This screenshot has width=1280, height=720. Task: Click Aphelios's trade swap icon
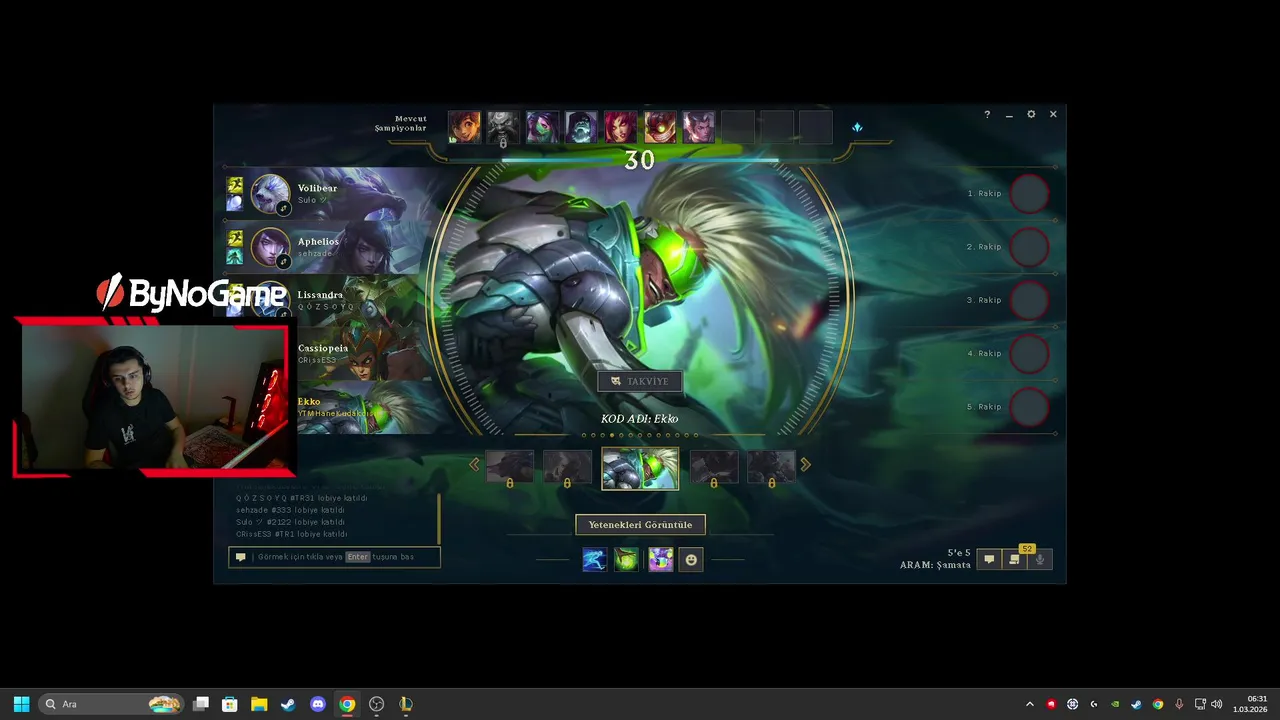pyautogui.click(x=283, y=262)
